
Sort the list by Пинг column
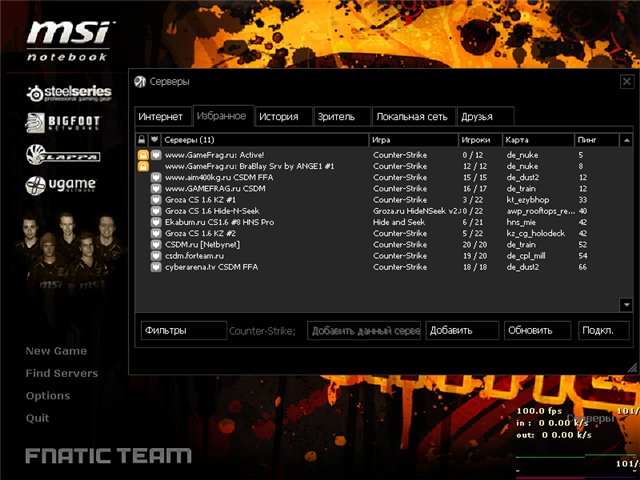tap(602, 140)
